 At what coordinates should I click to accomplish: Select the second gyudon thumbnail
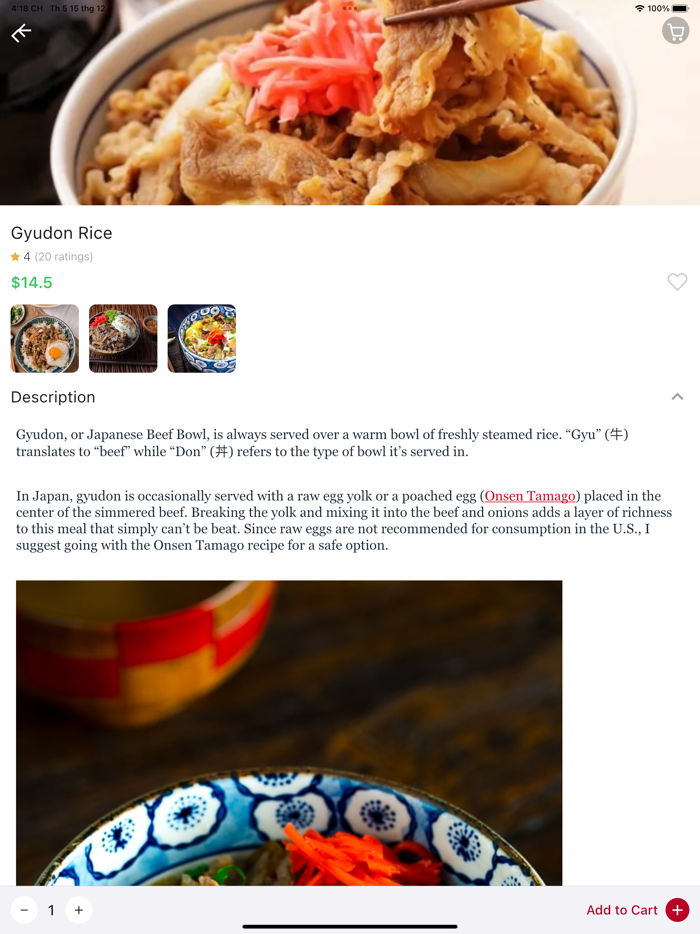[x=123, y=338]
